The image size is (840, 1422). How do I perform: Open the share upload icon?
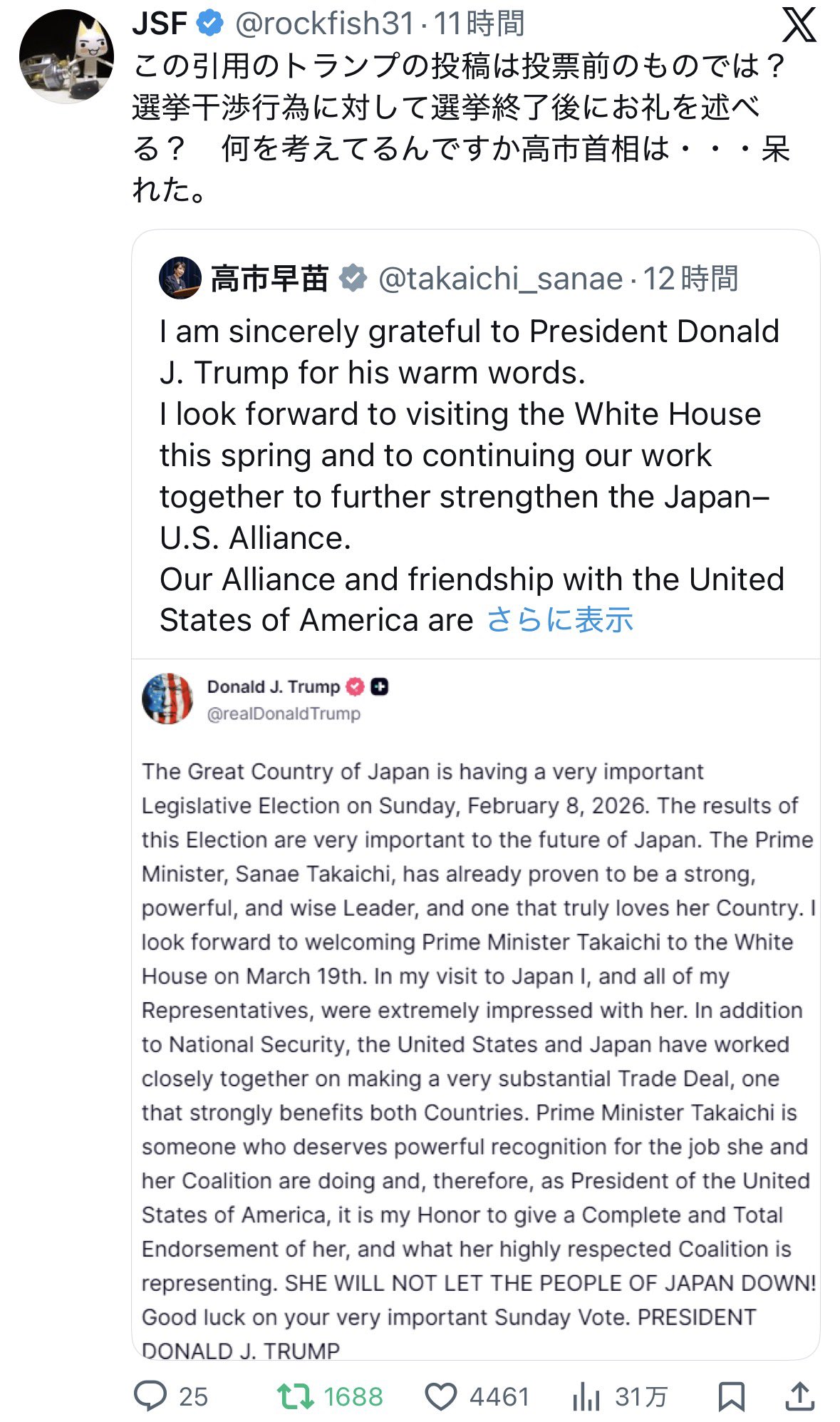(x=799, y=1396)
